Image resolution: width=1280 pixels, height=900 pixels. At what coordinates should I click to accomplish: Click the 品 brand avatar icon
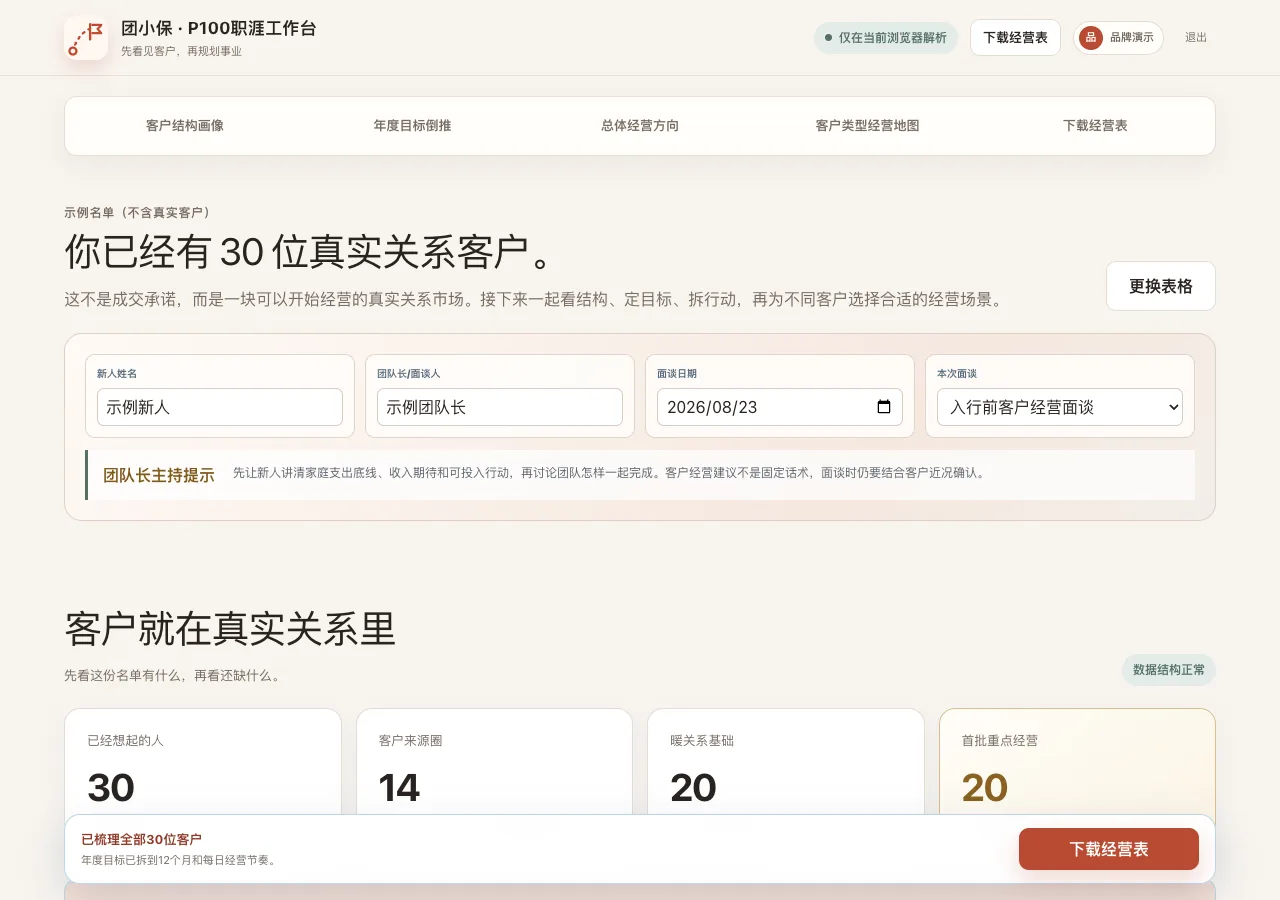[1091, 38]
